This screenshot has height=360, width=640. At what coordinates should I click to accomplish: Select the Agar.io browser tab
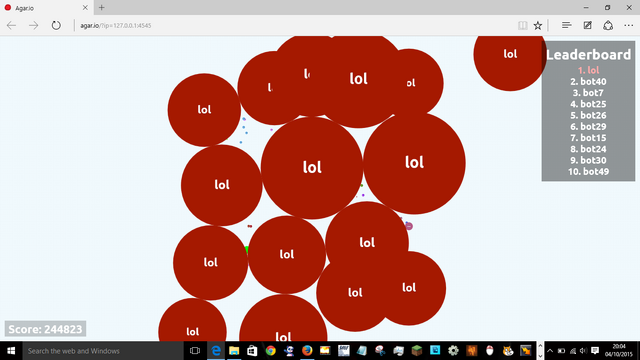point(46,8)
